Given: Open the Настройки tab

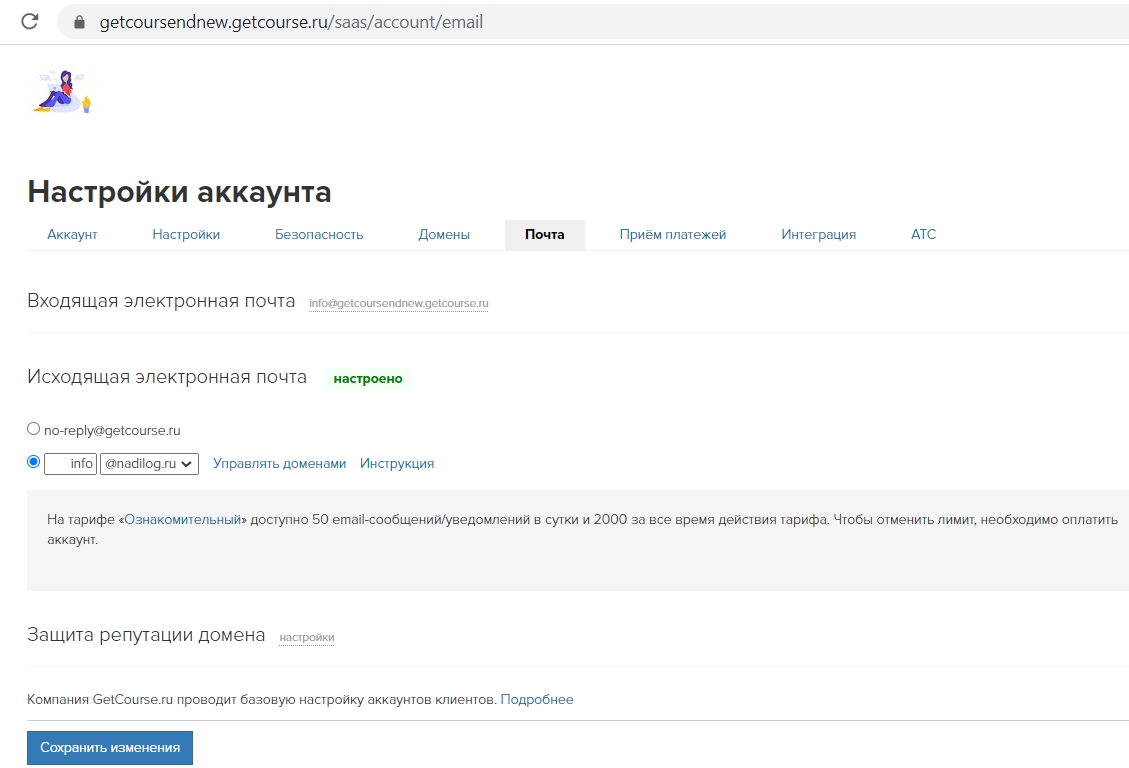Looking at the screenshot, I should (x=186, y=235).
